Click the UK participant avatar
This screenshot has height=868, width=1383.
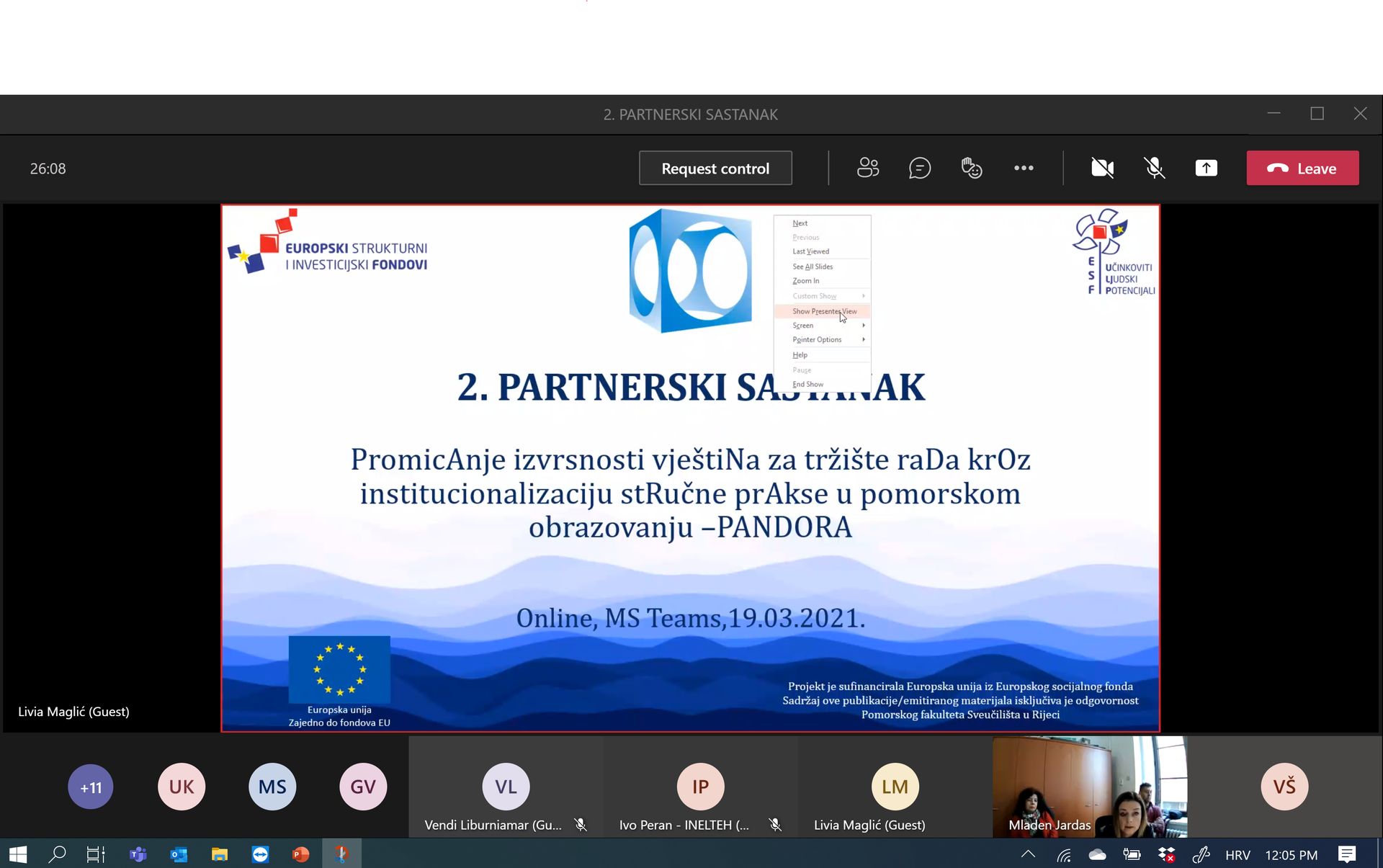182,787
